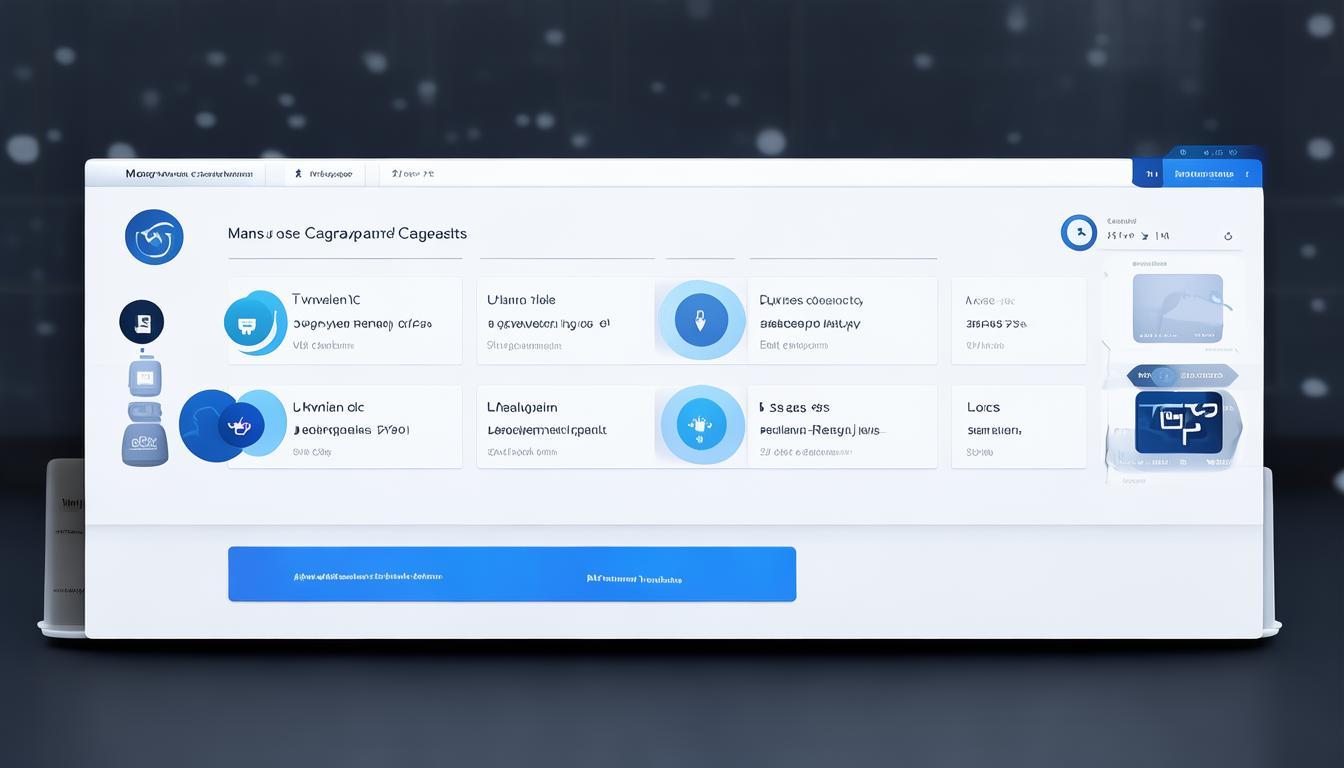The height and width of the screenshot is (768, 1344).
Task: Click the blue button in top-right corner
Action: point(1198,174)
